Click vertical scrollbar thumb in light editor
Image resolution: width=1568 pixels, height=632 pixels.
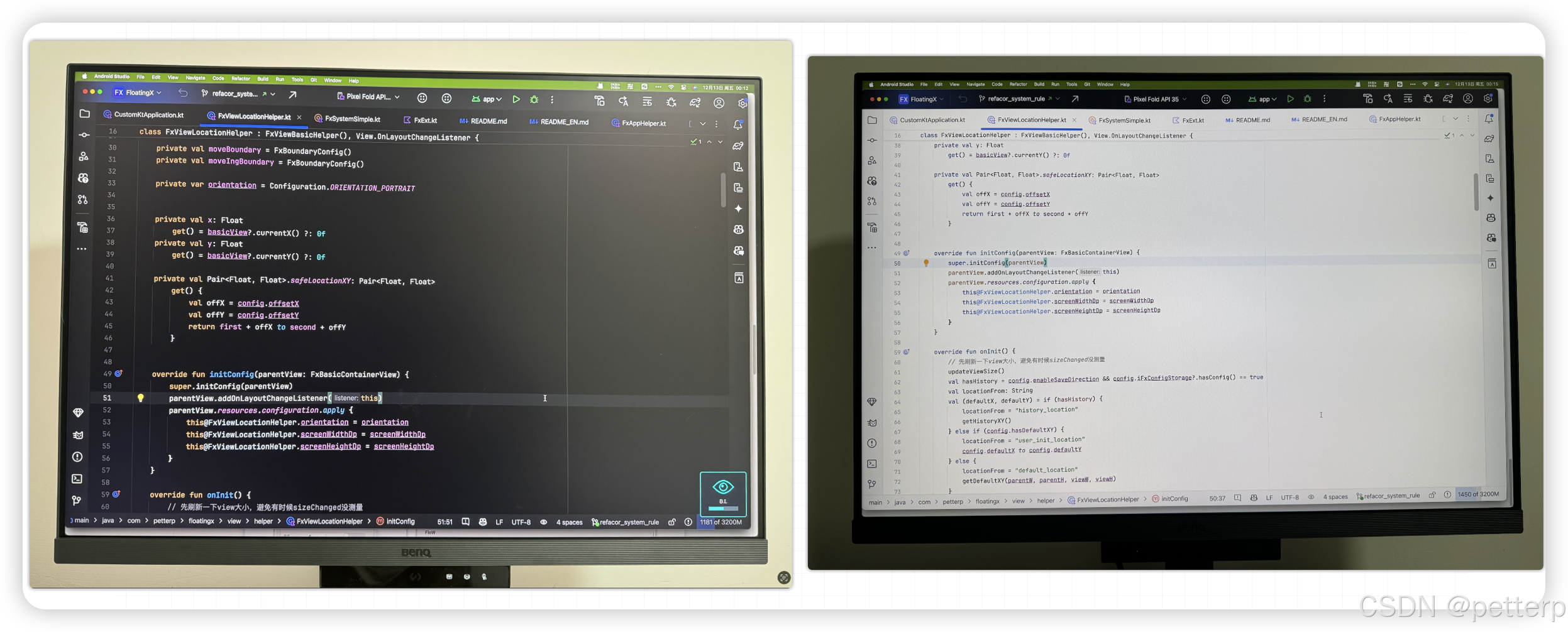tap(1476, 192)
